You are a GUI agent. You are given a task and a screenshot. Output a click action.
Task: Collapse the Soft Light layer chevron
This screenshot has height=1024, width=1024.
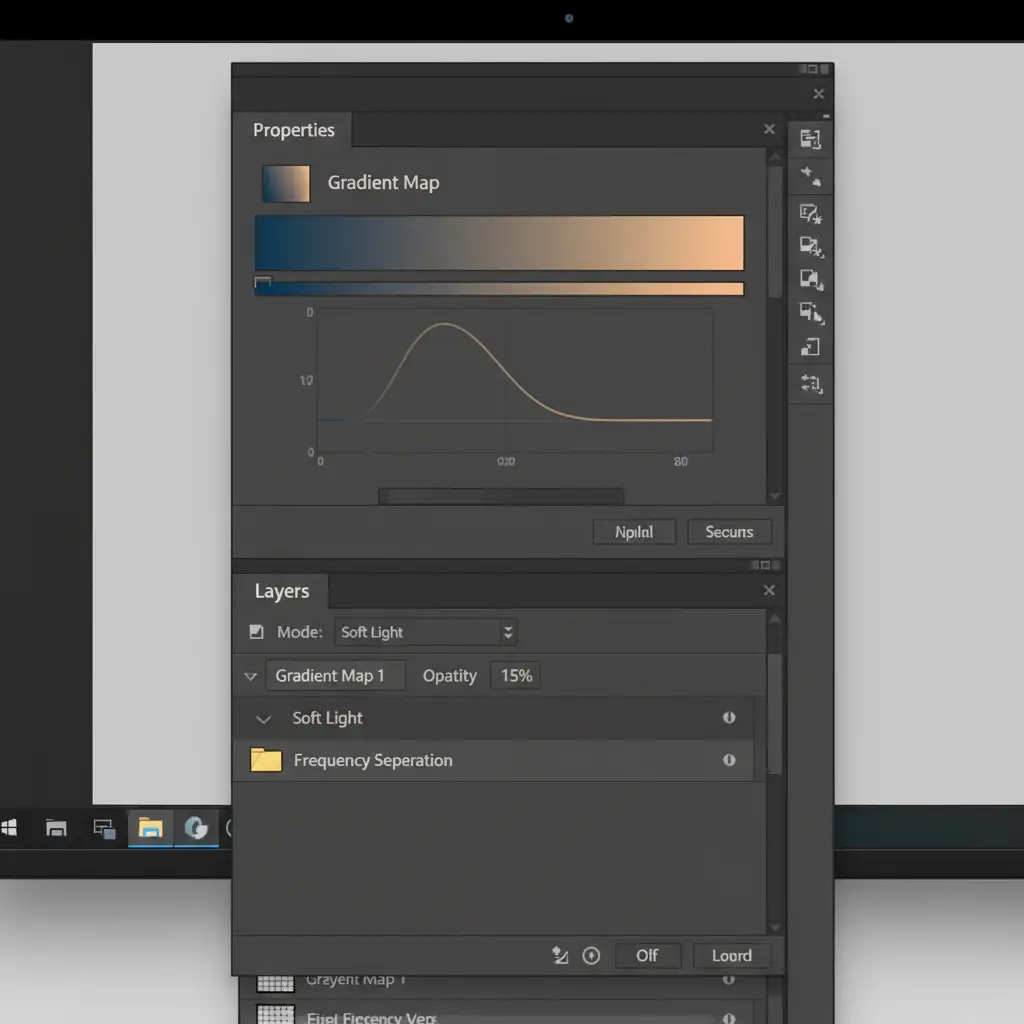click(x=264, y=719)
